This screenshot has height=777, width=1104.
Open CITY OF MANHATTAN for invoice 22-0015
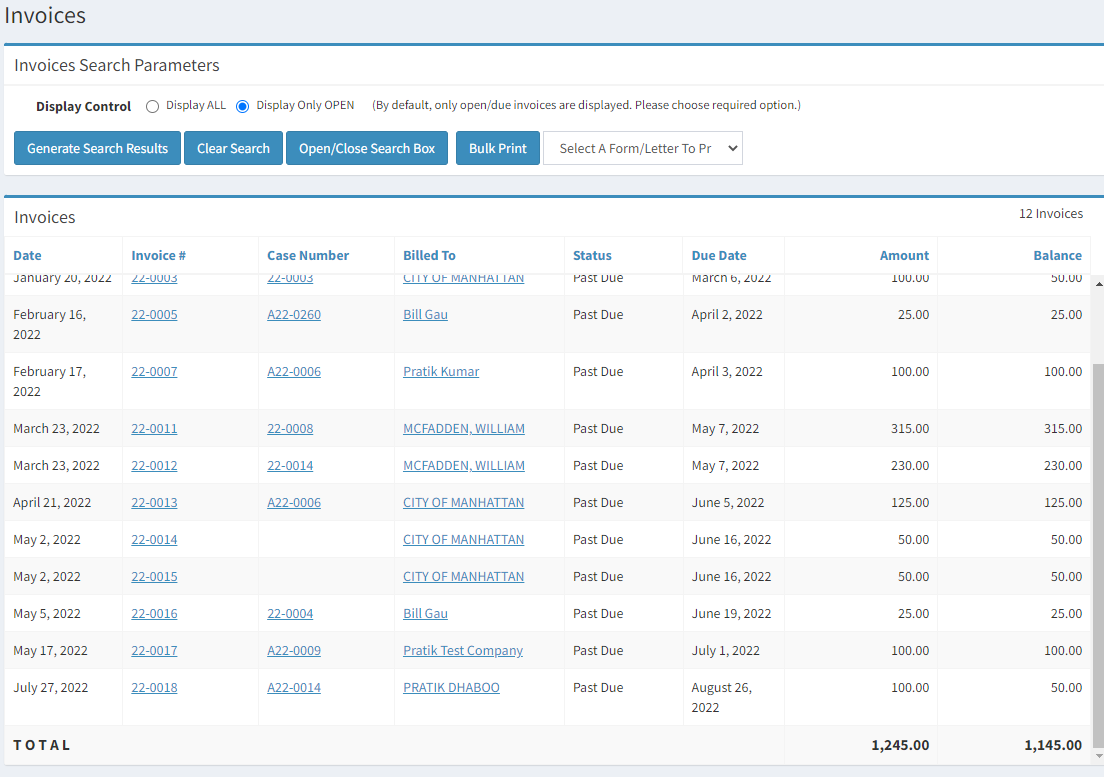tap(463, 576)
